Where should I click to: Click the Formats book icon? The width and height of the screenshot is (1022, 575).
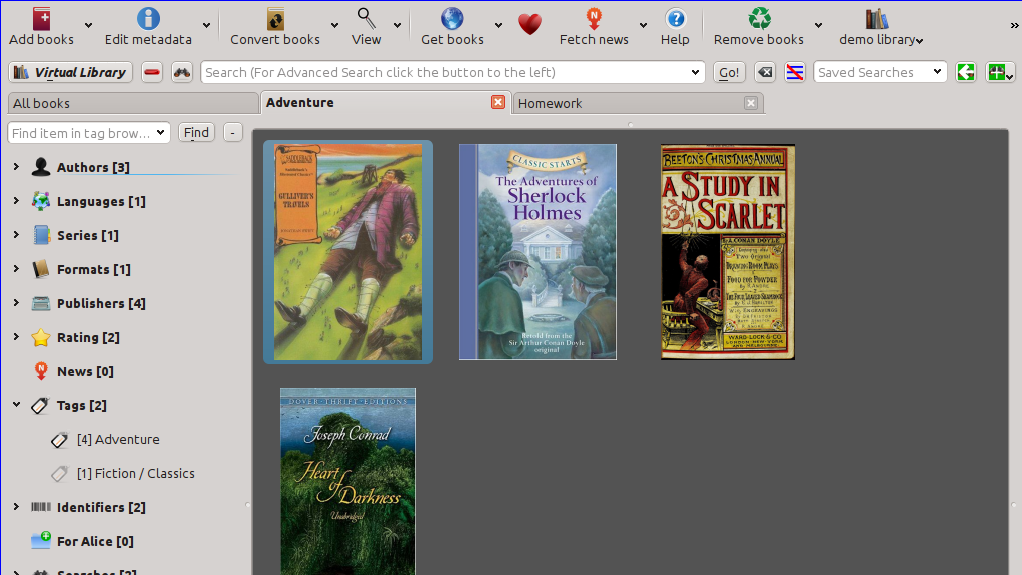(x=40, y=269)
